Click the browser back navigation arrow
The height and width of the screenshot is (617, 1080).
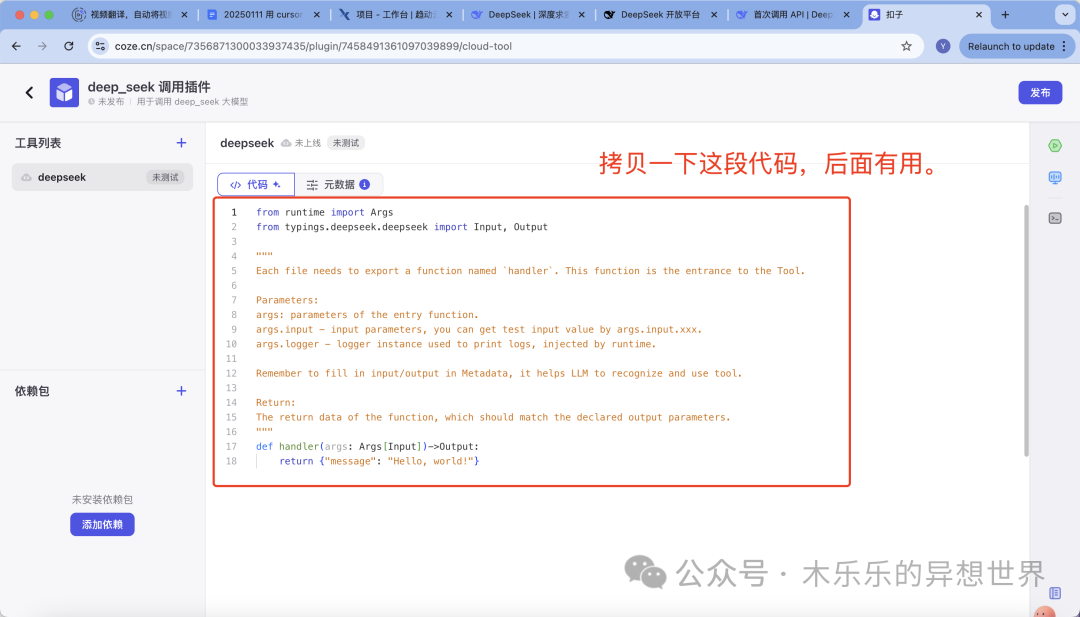pos(17,46)
